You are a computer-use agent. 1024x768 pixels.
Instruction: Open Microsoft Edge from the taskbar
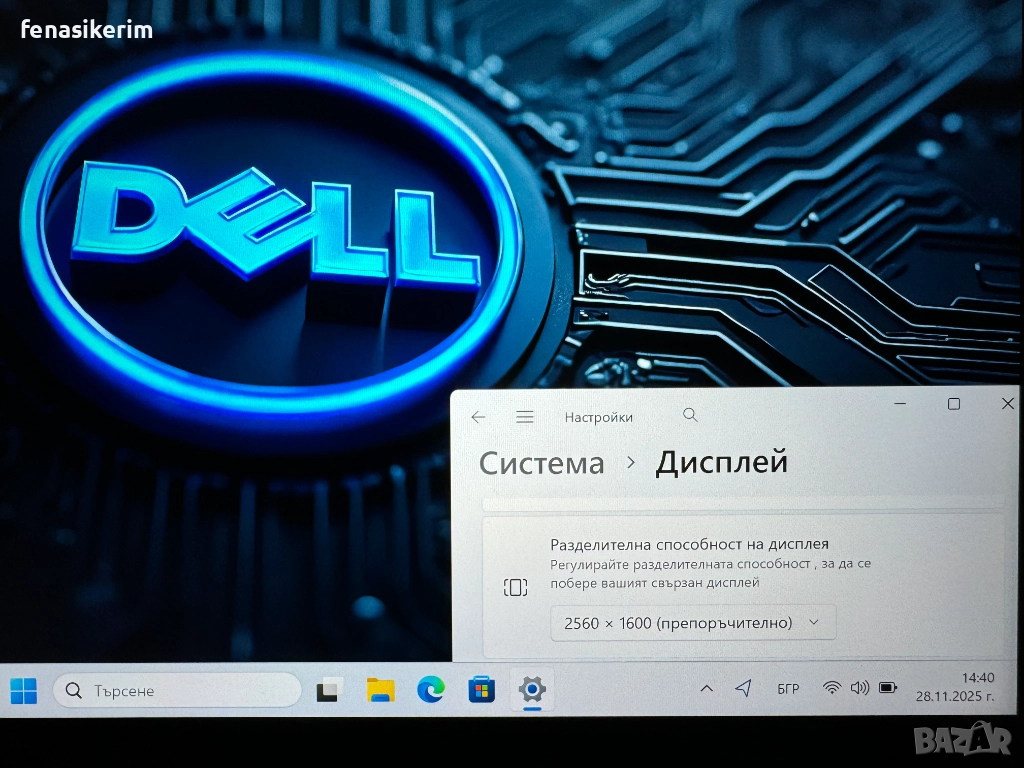tap(431, 689)
